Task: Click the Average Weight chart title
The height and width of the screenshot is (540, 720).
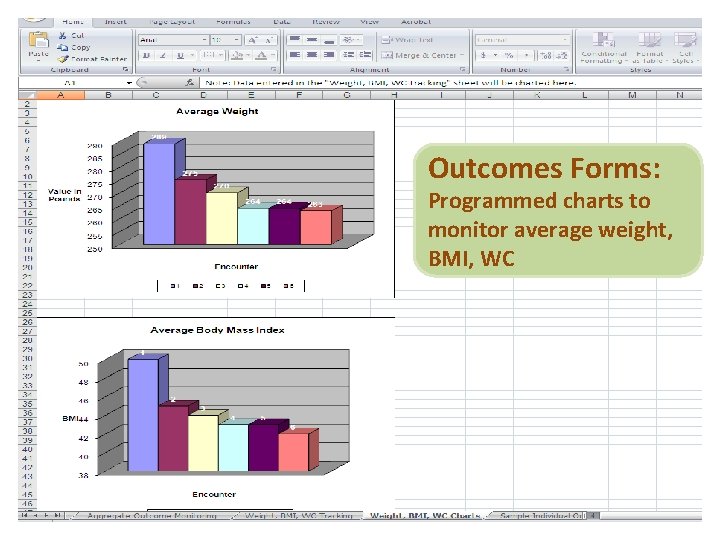Action: coord(217,111)
